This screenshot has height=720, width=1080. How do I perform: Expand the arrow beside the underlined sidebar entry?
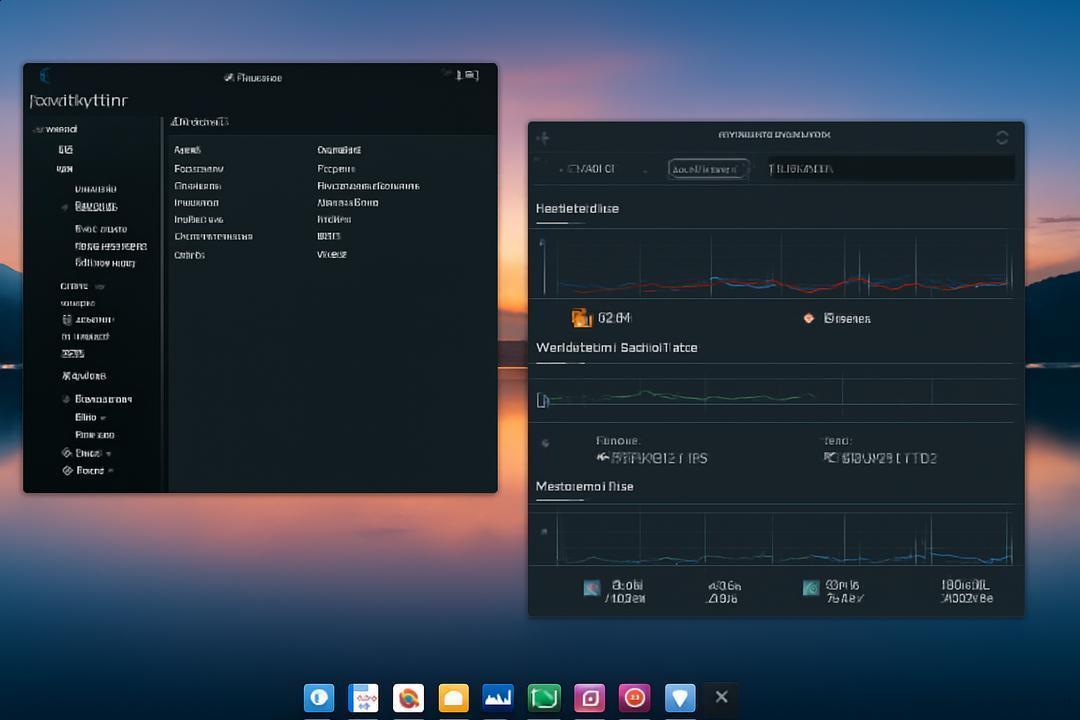pos(65,207)
